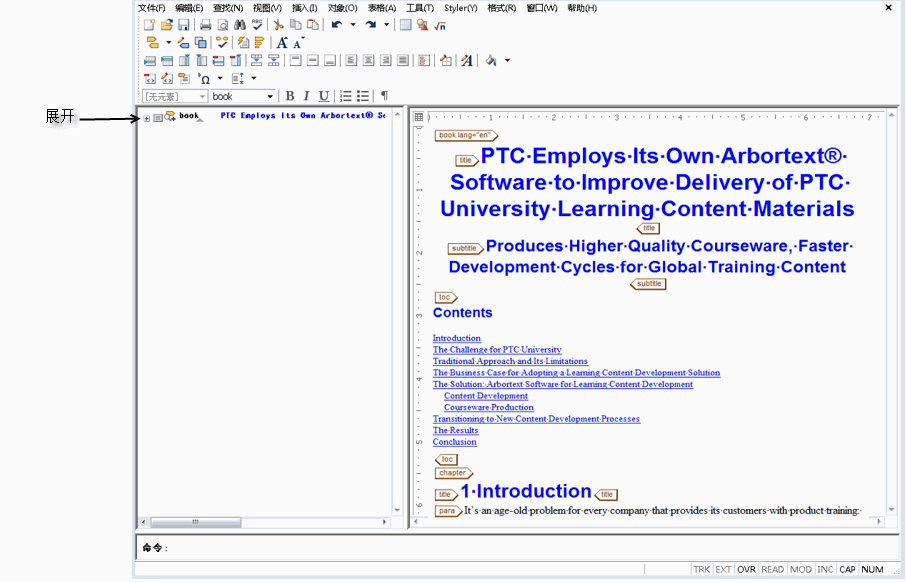Image resolution: width=906 pixels, height=583 pixels.
Task: Toggle Bold formatting
Action: click(290, 96)
